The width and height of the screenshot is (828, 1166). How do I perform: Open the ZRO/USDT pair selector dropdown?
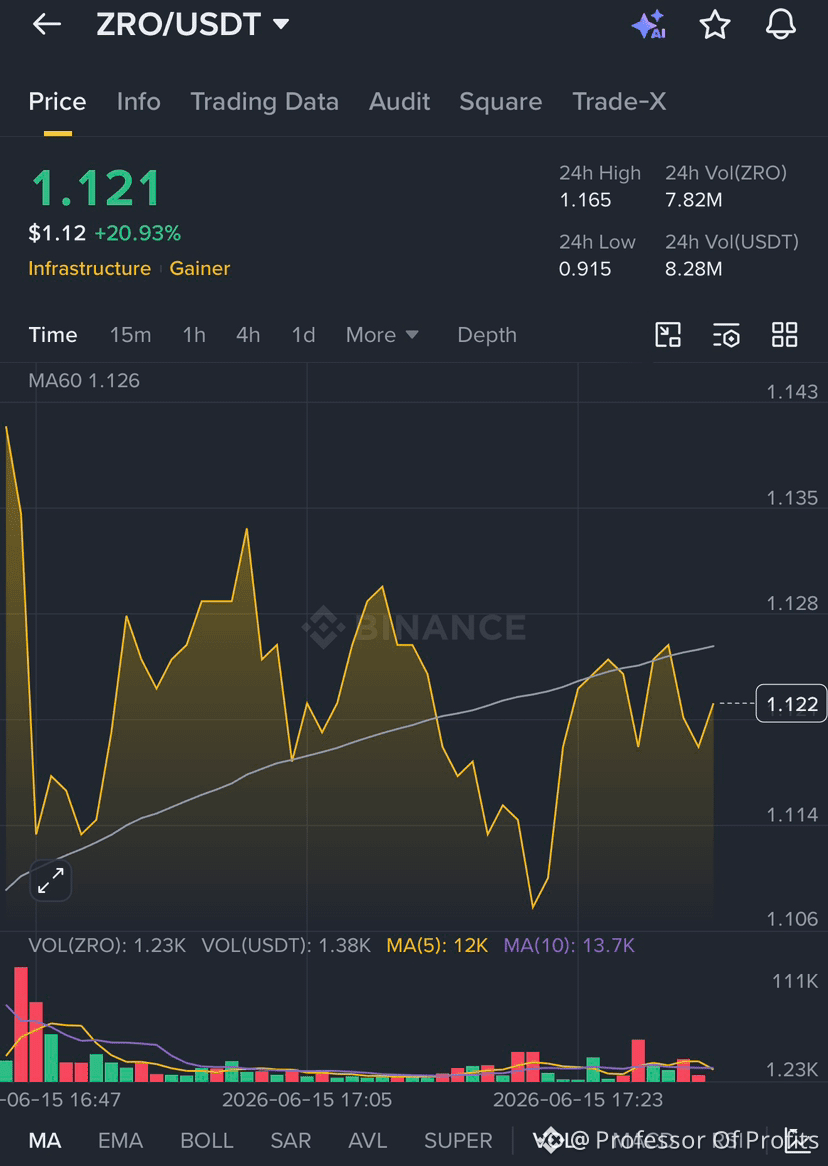193,24
